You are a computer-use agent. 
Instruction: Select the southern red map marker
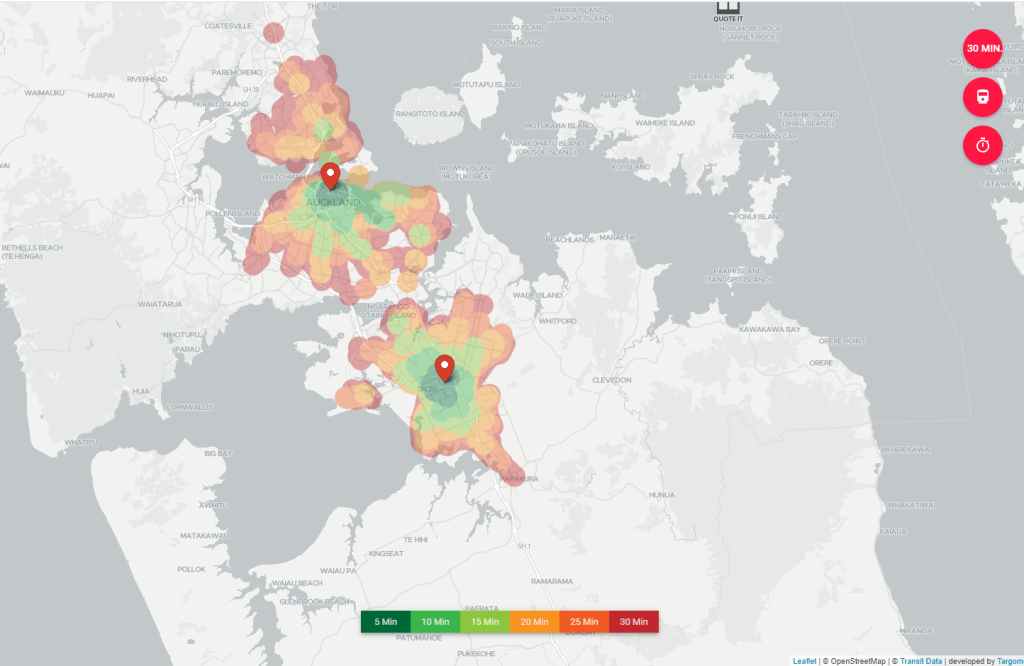tap(445, 369)
